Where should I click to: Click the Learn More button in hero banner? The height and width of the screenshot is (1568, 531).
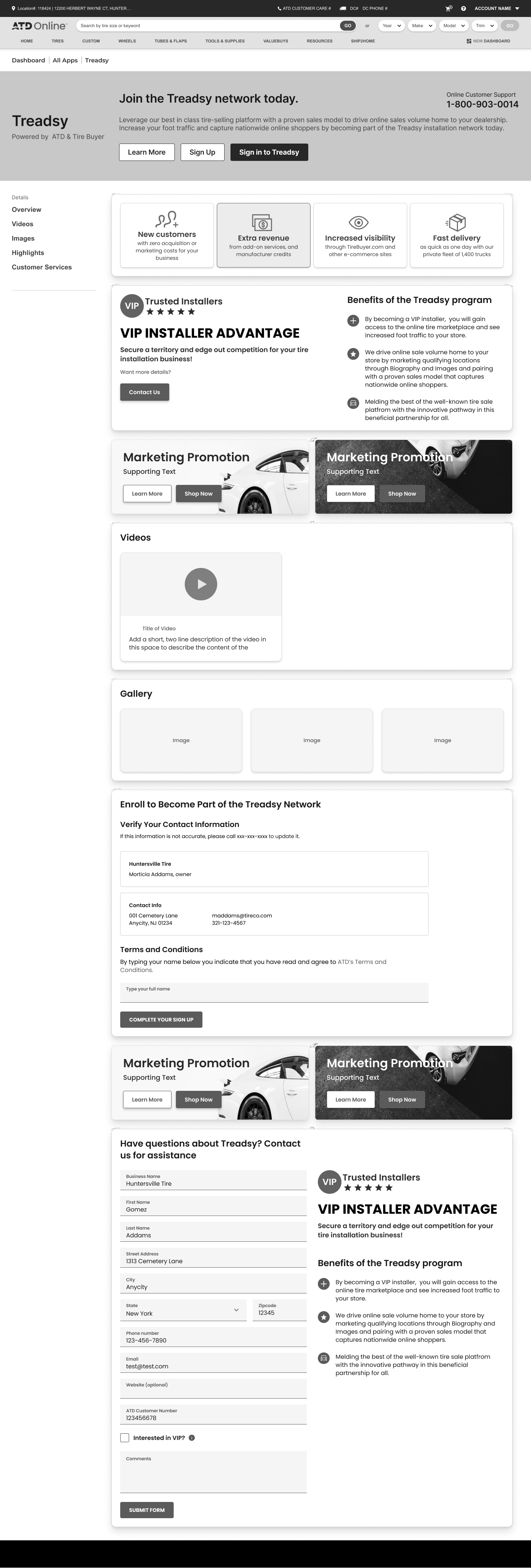point(147,152)
